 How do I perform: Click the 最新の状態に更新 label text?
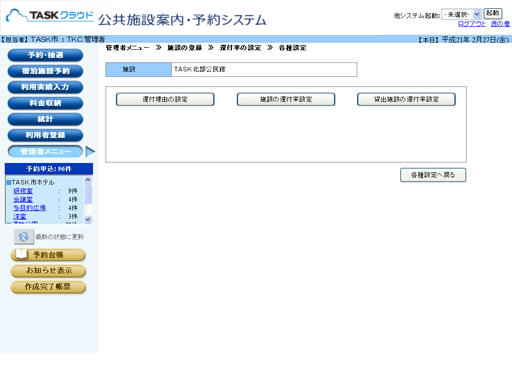tap(60, 237)
